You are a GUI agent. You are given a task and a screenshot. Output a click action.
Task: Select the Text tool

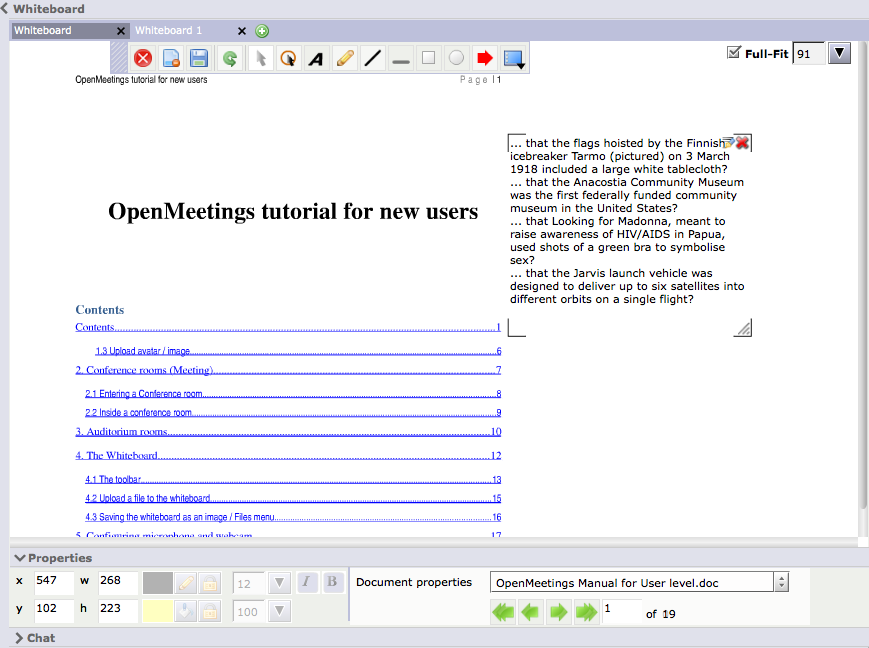316,59
